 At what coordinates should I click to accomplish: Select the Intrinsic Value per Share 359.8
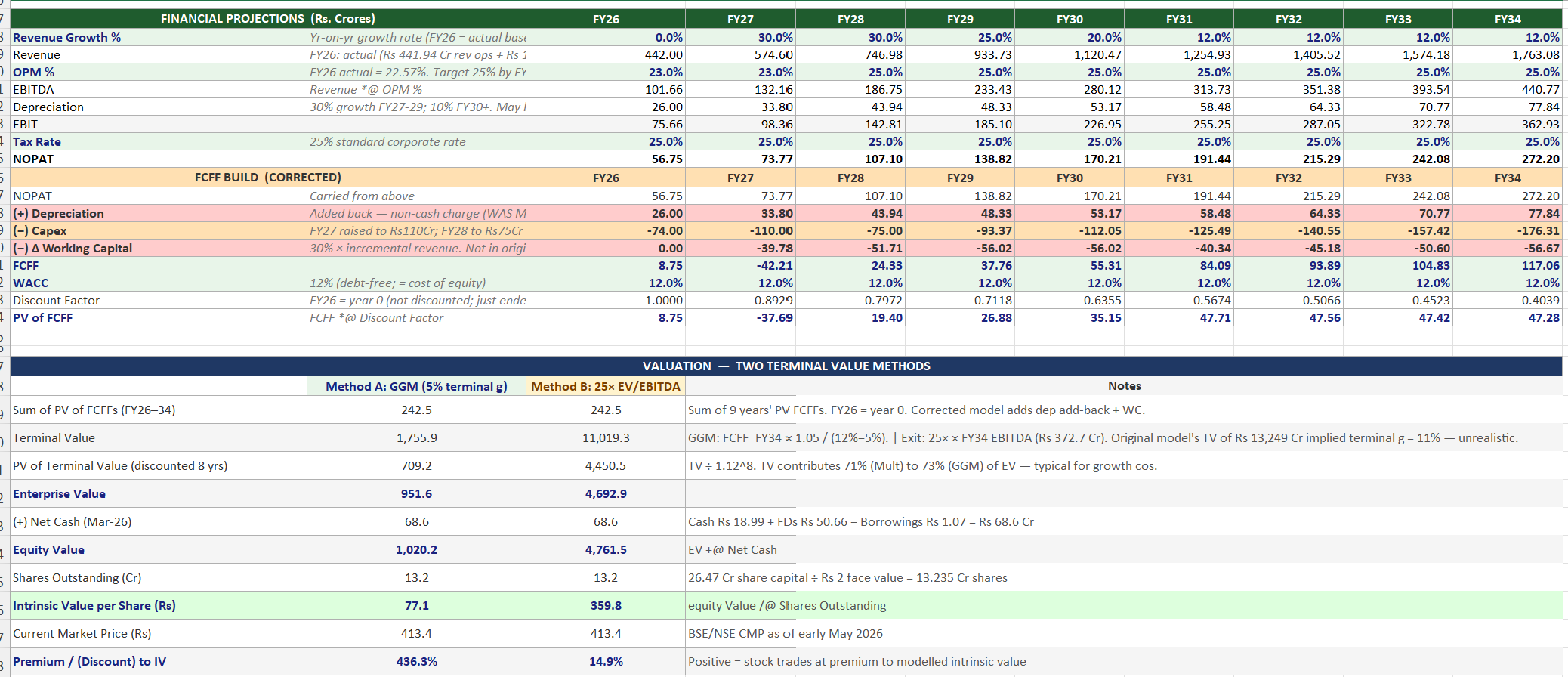(x=606, y=605)
